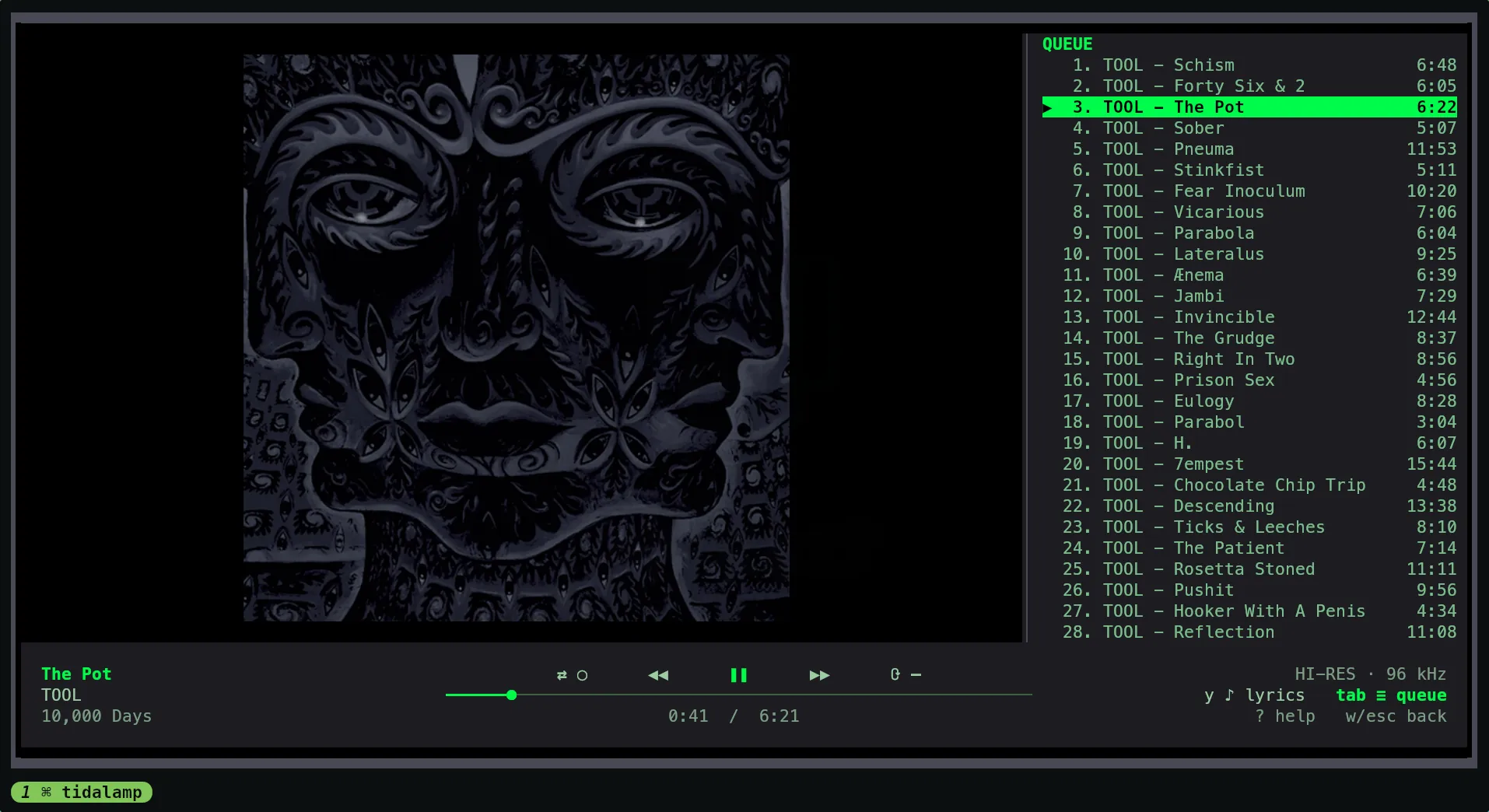Image resolution: width=1489 pixels, height=812 pixels.
Task: Click the artist name TOOL under the title
Action: pyautogui.click(x=61, y=695)
